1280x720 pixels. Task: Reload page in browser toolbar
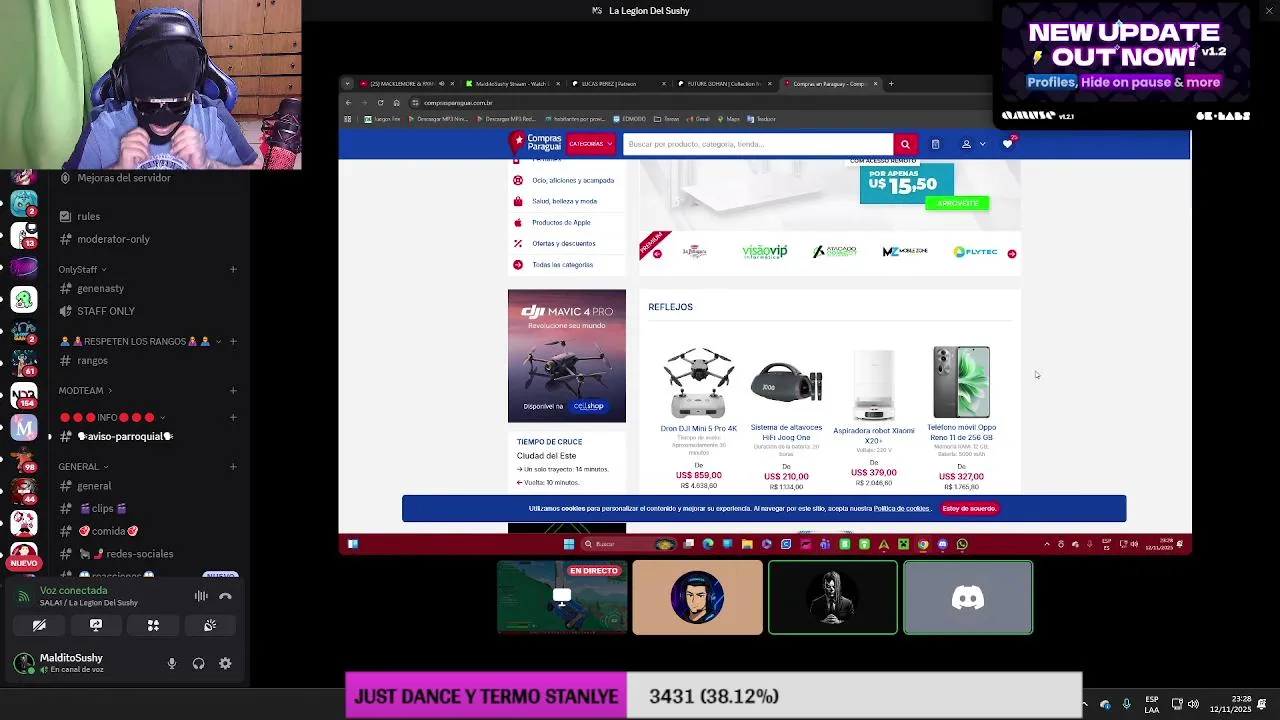(380, 102)
